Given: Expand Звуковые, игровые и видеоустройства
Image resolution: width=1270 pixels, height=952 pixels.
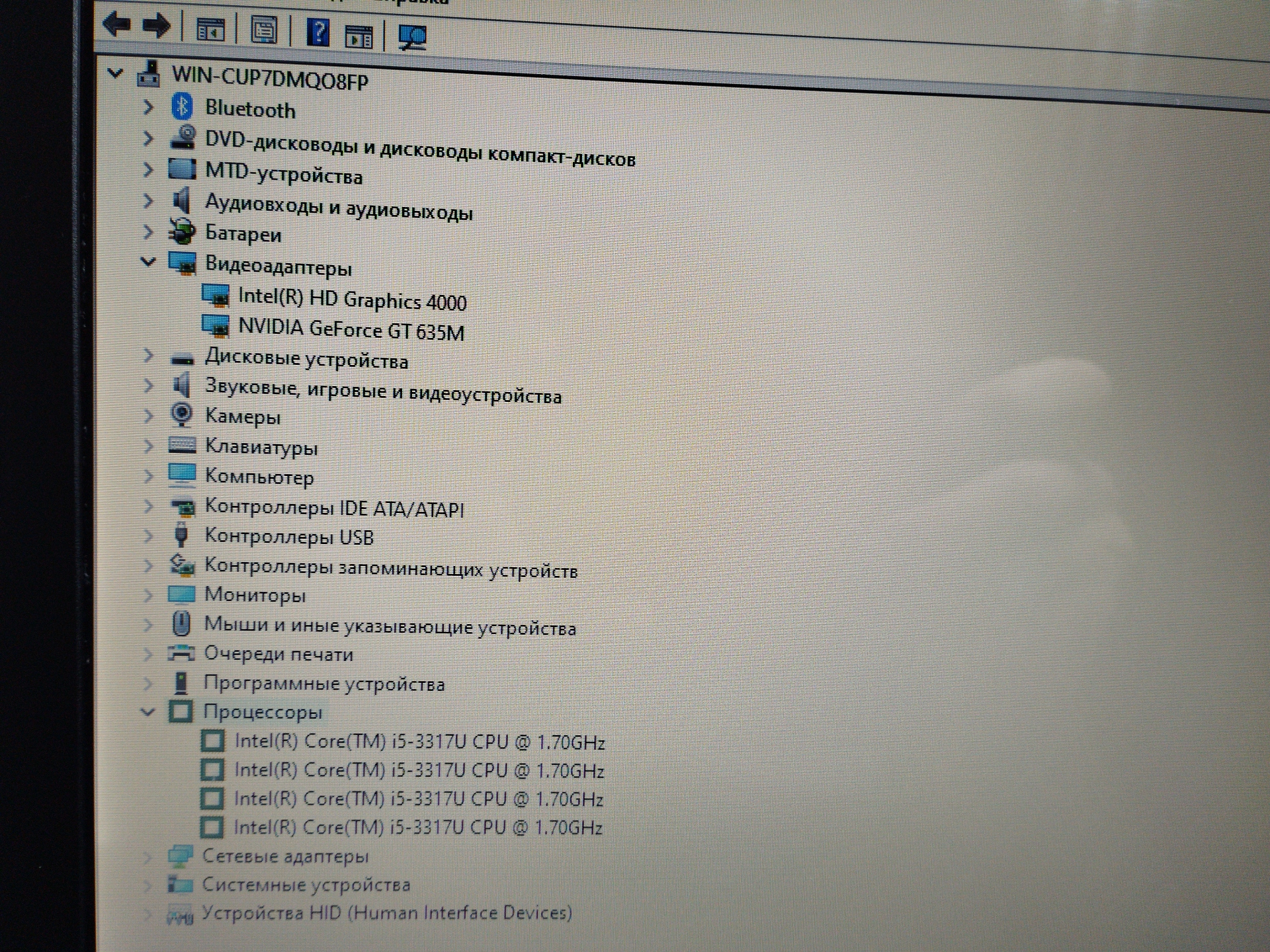Looking at the screenshot, I should (x=148, y=385).
